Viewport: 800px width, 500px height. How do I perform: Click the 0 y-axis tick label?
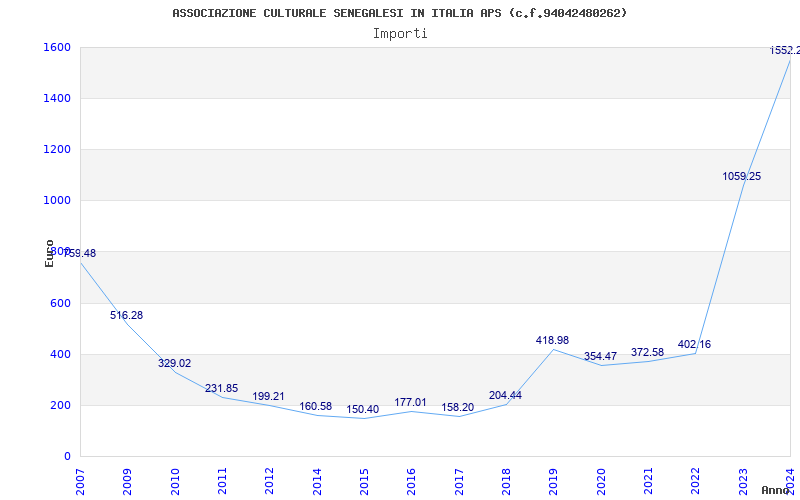[67, 457]
